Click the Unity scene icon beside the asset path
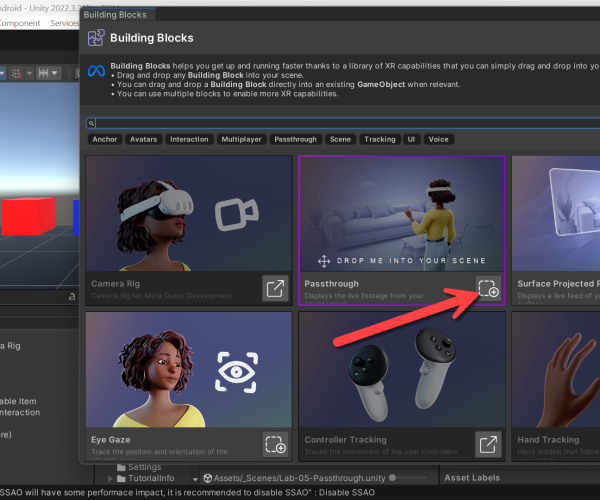The height and width of the screenshot is (500, 600). (208, 478)
